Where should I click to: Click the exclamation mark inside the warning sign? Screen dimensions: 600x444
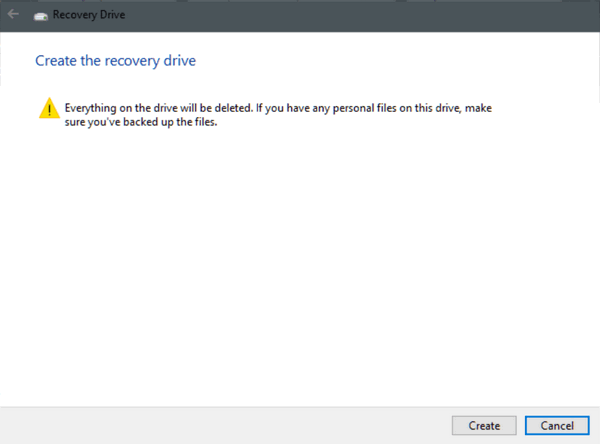point(49,110)
